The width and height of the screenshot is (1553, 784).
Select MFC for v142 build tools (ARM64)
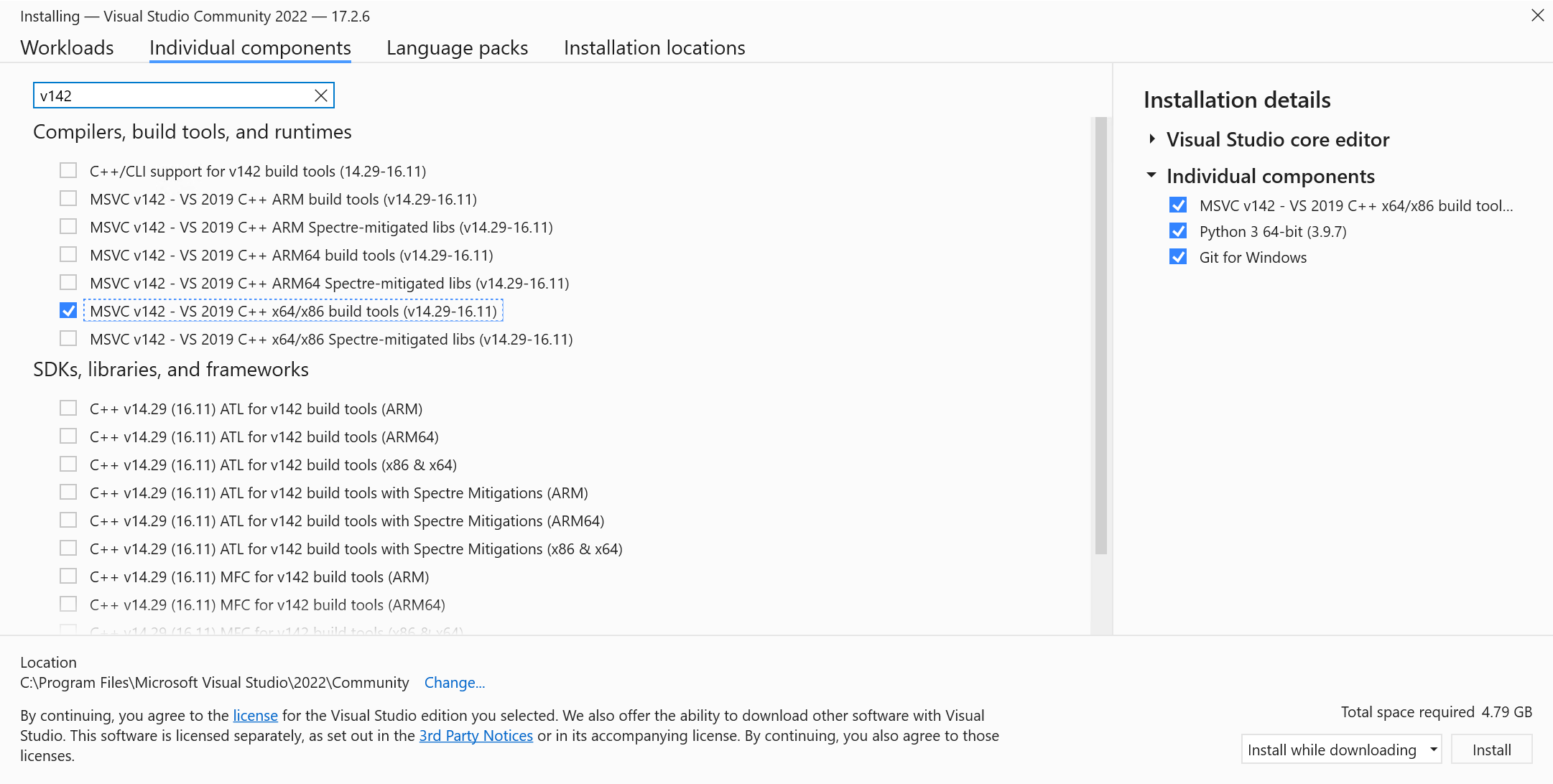tap(68, 604)
